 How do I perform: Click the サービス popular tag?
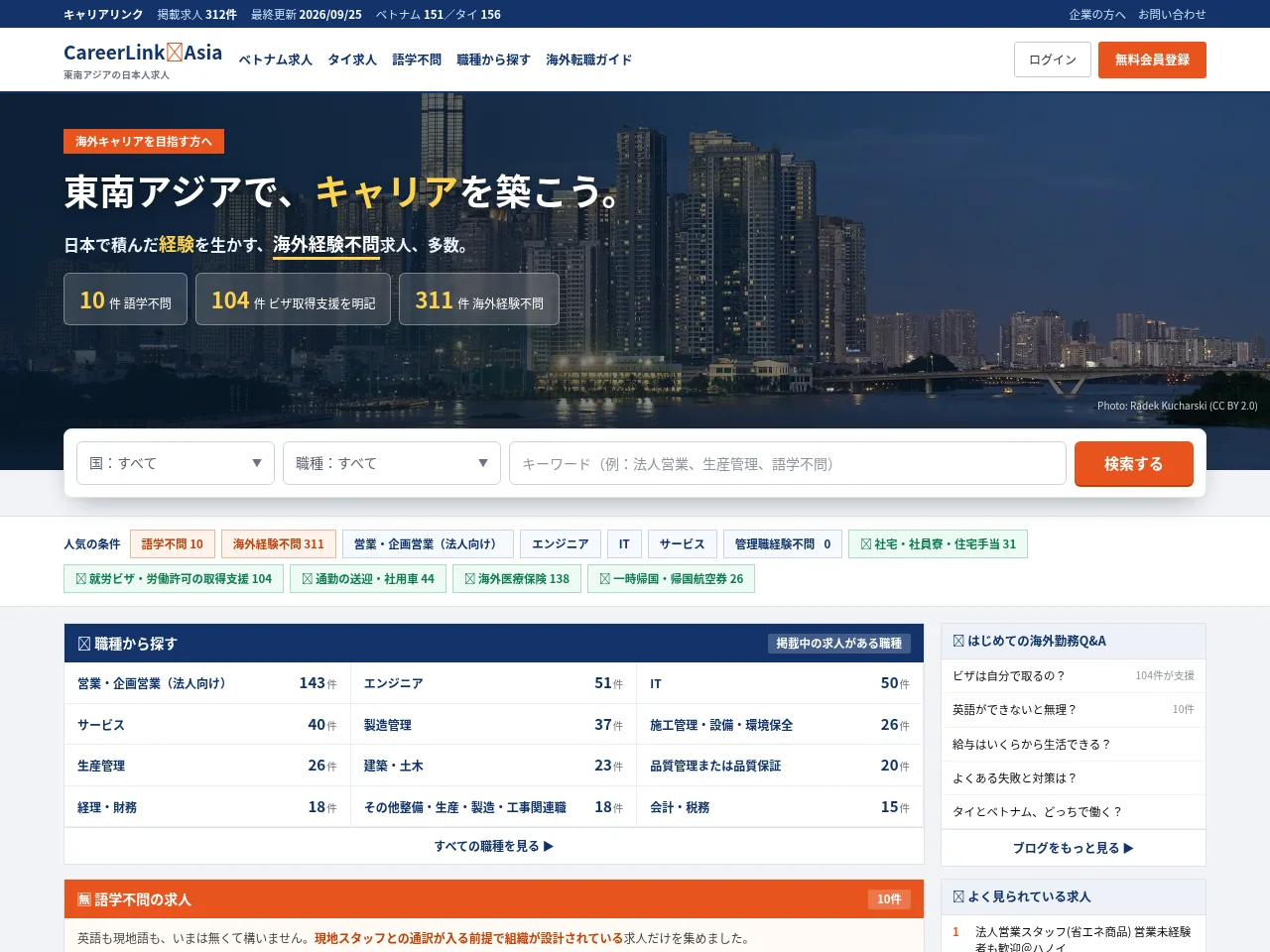[x=682, y=543]
